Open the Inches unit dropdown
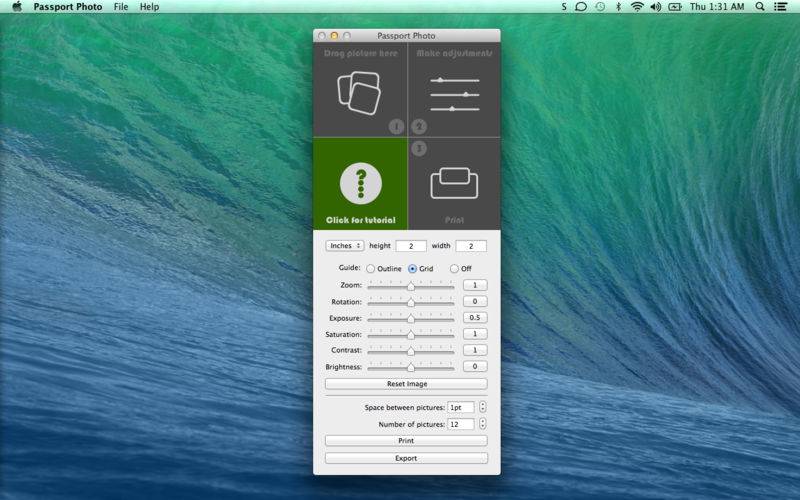The width and height of the screenshot is (800, 500). pos(344,246)
